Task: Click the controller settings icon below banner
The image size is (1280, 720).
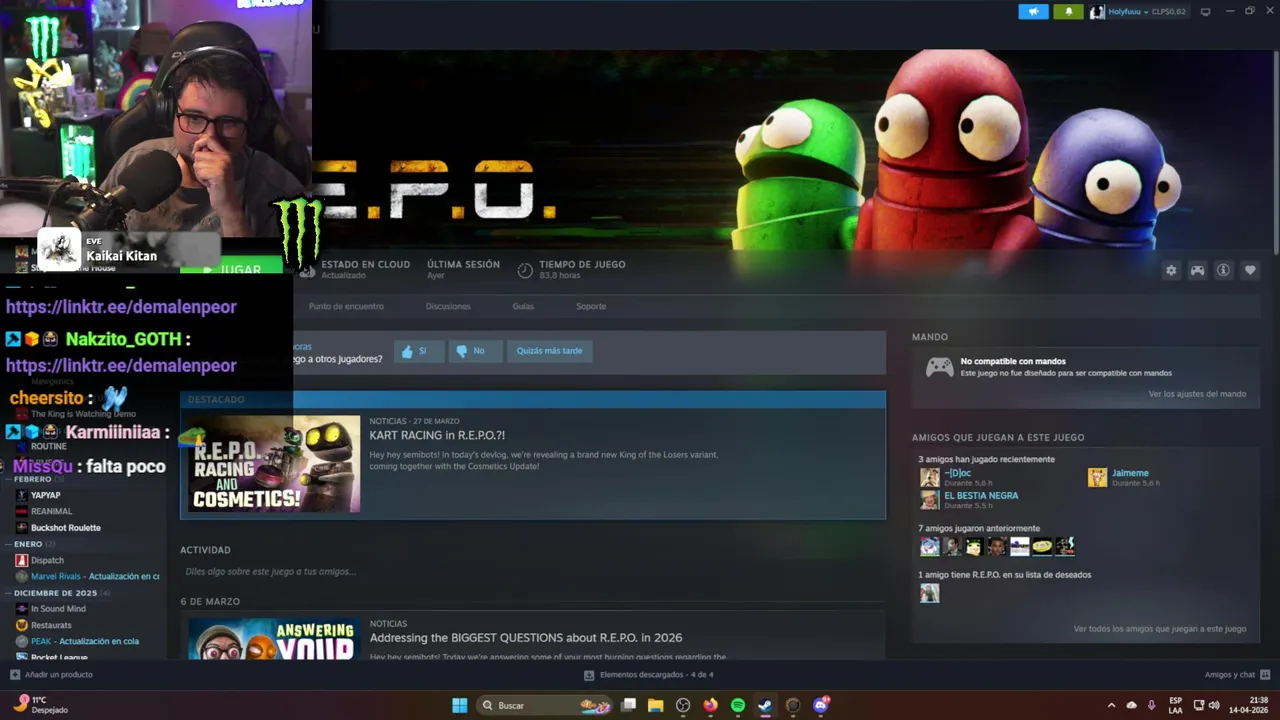Action: point(1197,270)
